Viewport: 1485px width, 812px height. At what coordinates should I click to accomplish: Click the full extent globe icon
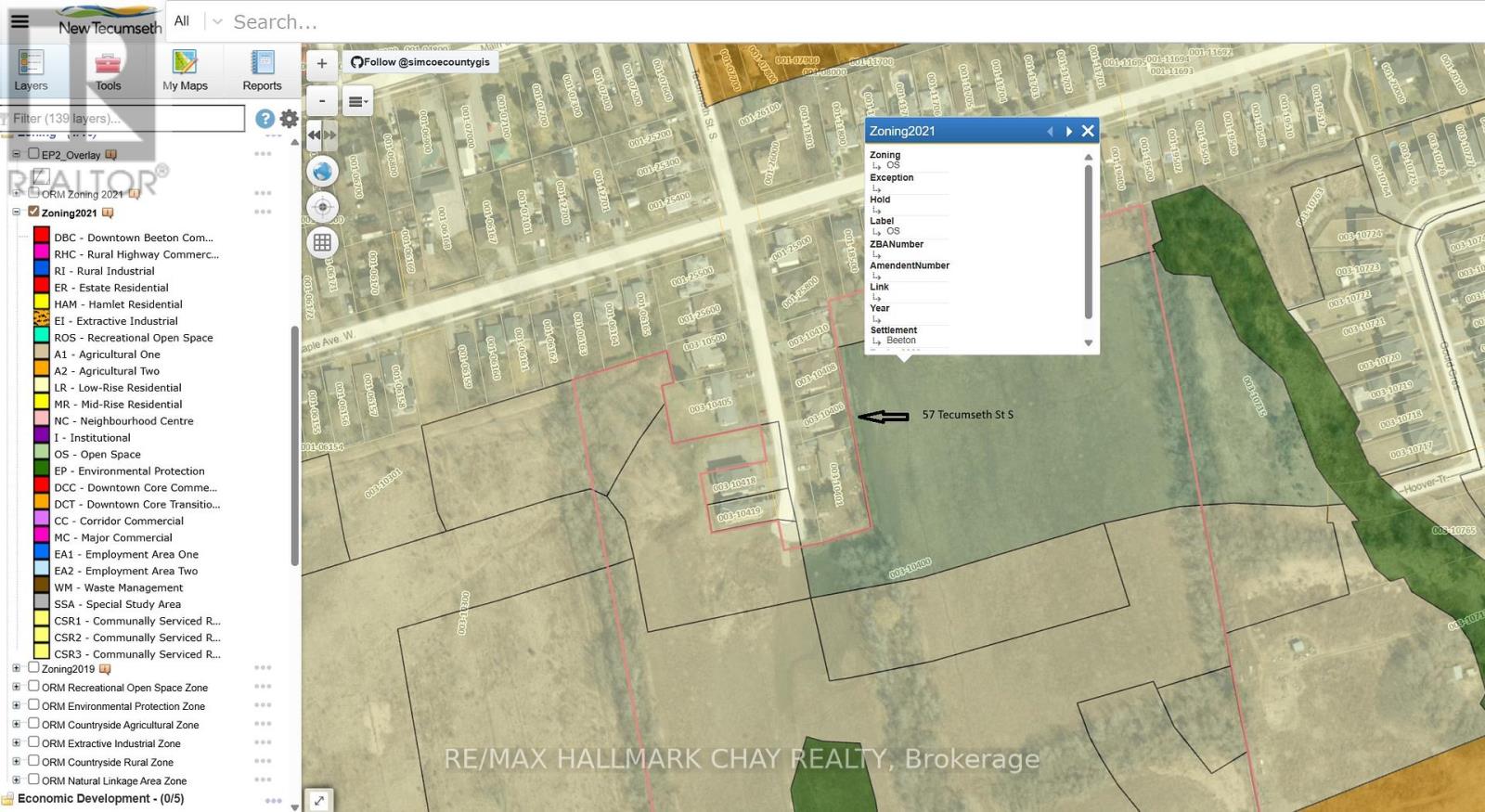(322, 172)
